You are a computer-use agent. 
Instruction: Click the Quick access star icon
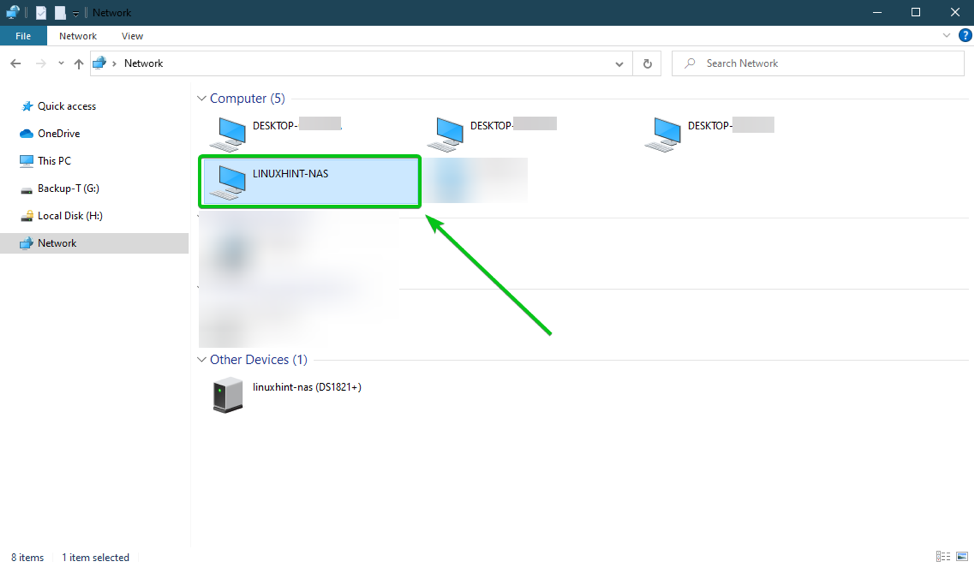click(x=27, y=106)
